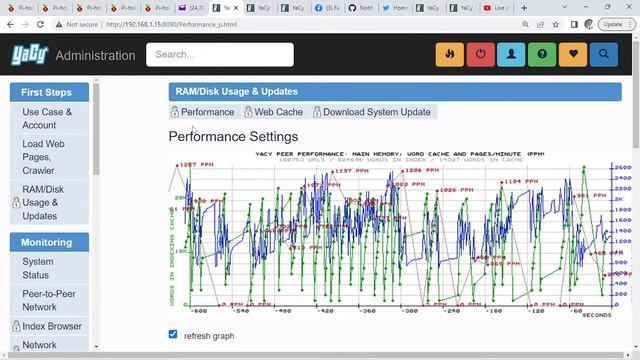The width and height of the screenshot is (640, 360).
Task: Click the Administration header text
Action: click(95, 55)
